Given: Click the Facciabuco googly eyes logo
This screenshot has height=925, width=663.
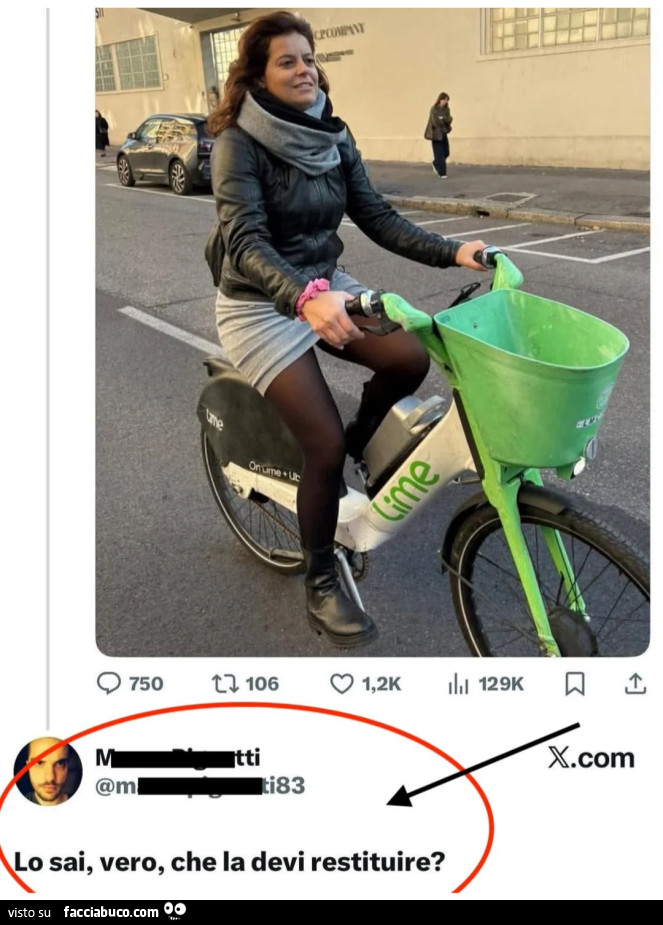Looking at the screenshot, I should (175, 910).
